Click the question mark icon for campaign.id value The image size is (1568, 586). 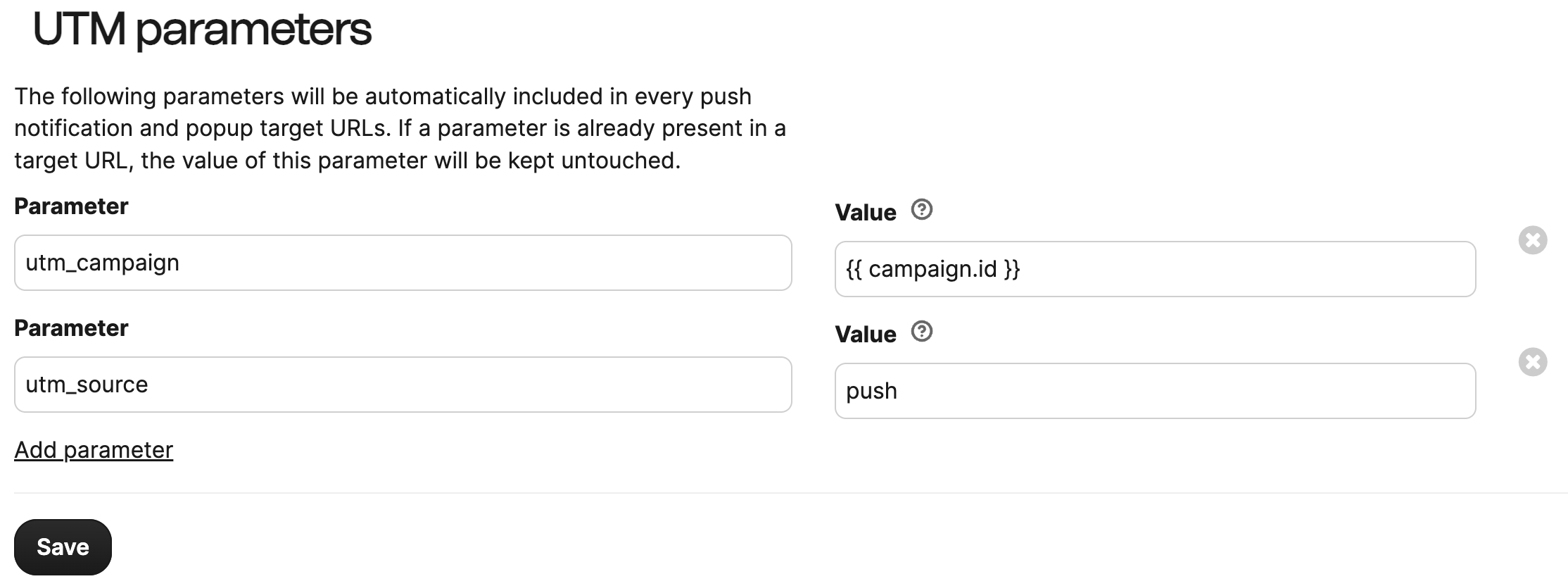(x=922, y=209)
